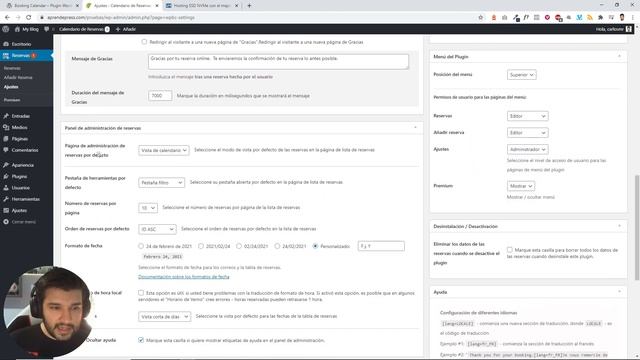The image size is (640, 360).
Task: Open Documentación sobre los formatos de fecha link
Action: (184, 277)
